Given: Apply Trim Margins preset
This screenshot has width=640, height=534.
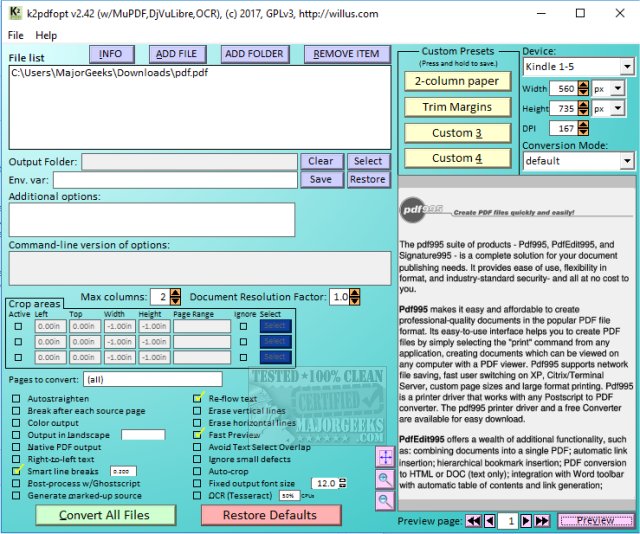Looking at the screenshot, I should coord(457,107).
